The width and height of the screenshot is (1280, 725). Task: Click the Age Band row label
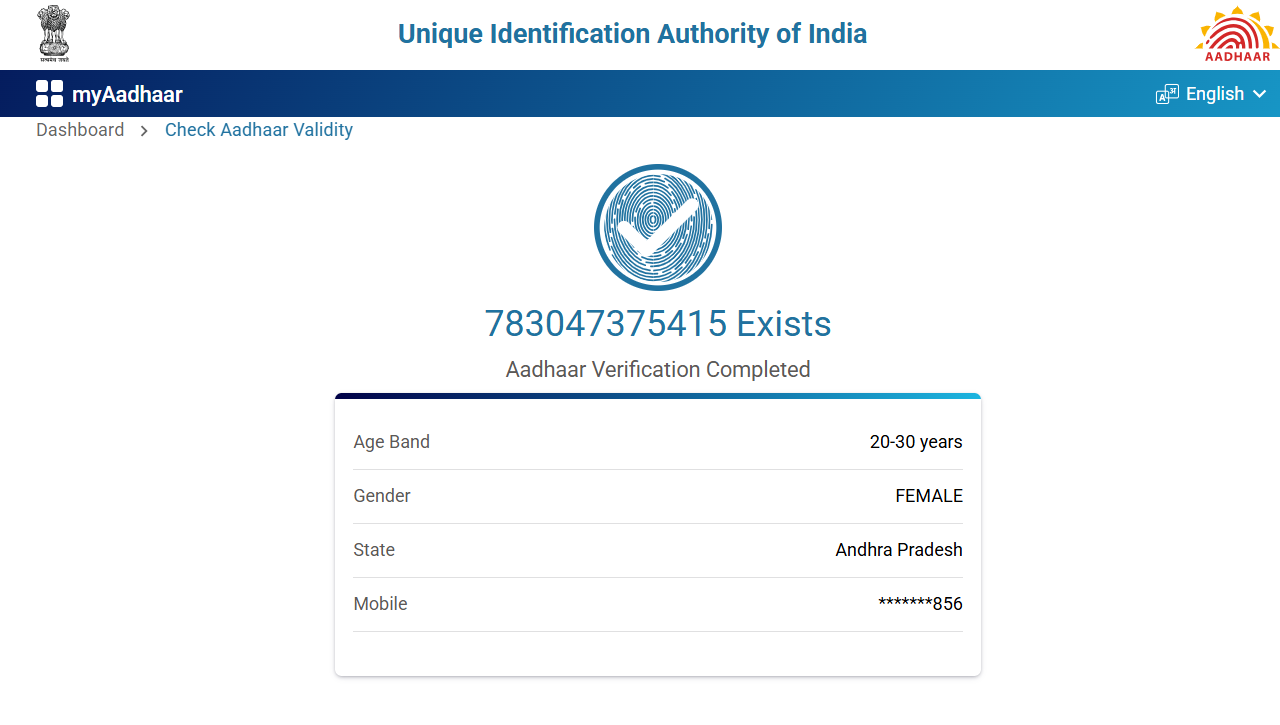[x=392, y=442]
